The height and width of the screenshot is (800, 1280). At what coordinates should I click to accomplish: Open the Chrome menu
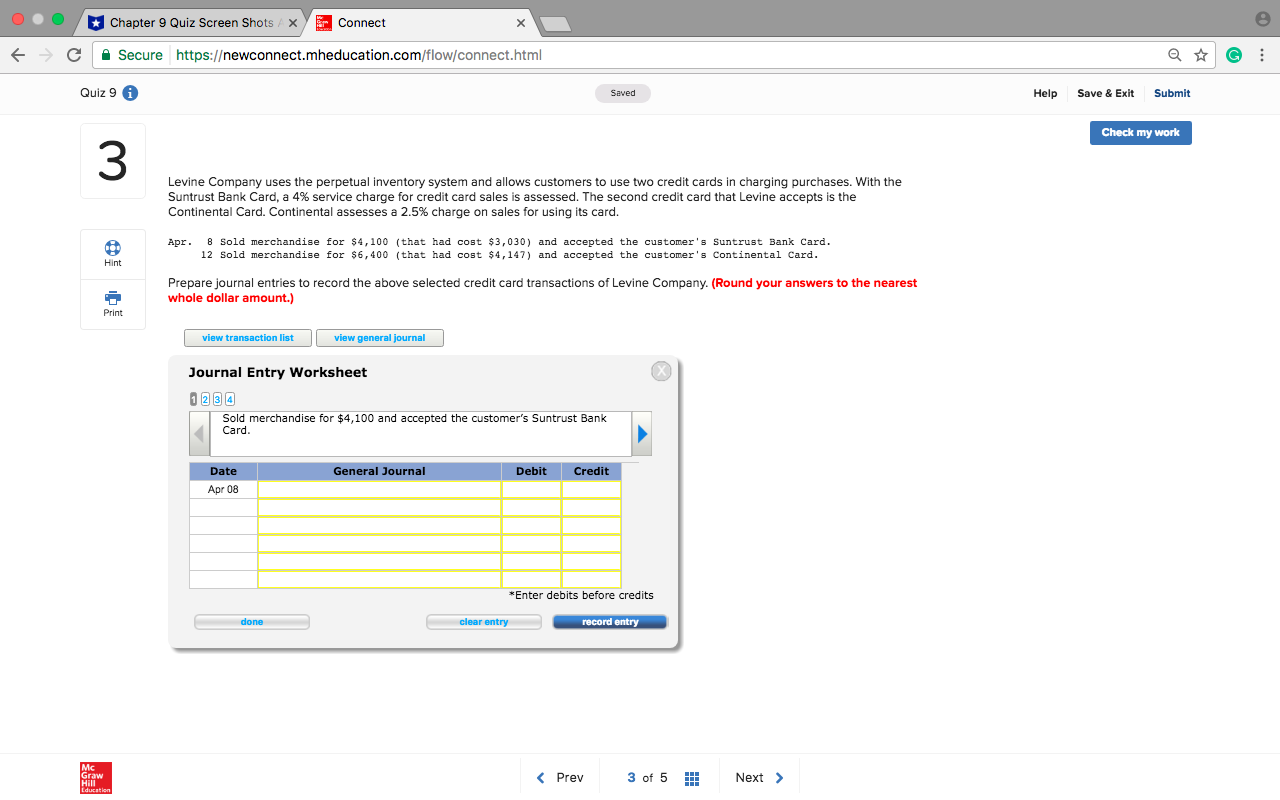click(1262, 55)
